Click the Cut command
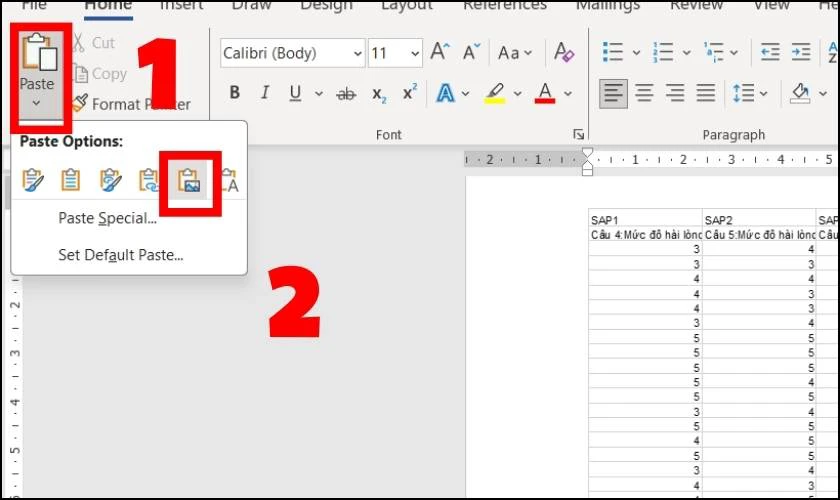This screenshot has width=840, height=500. [95, 43]
